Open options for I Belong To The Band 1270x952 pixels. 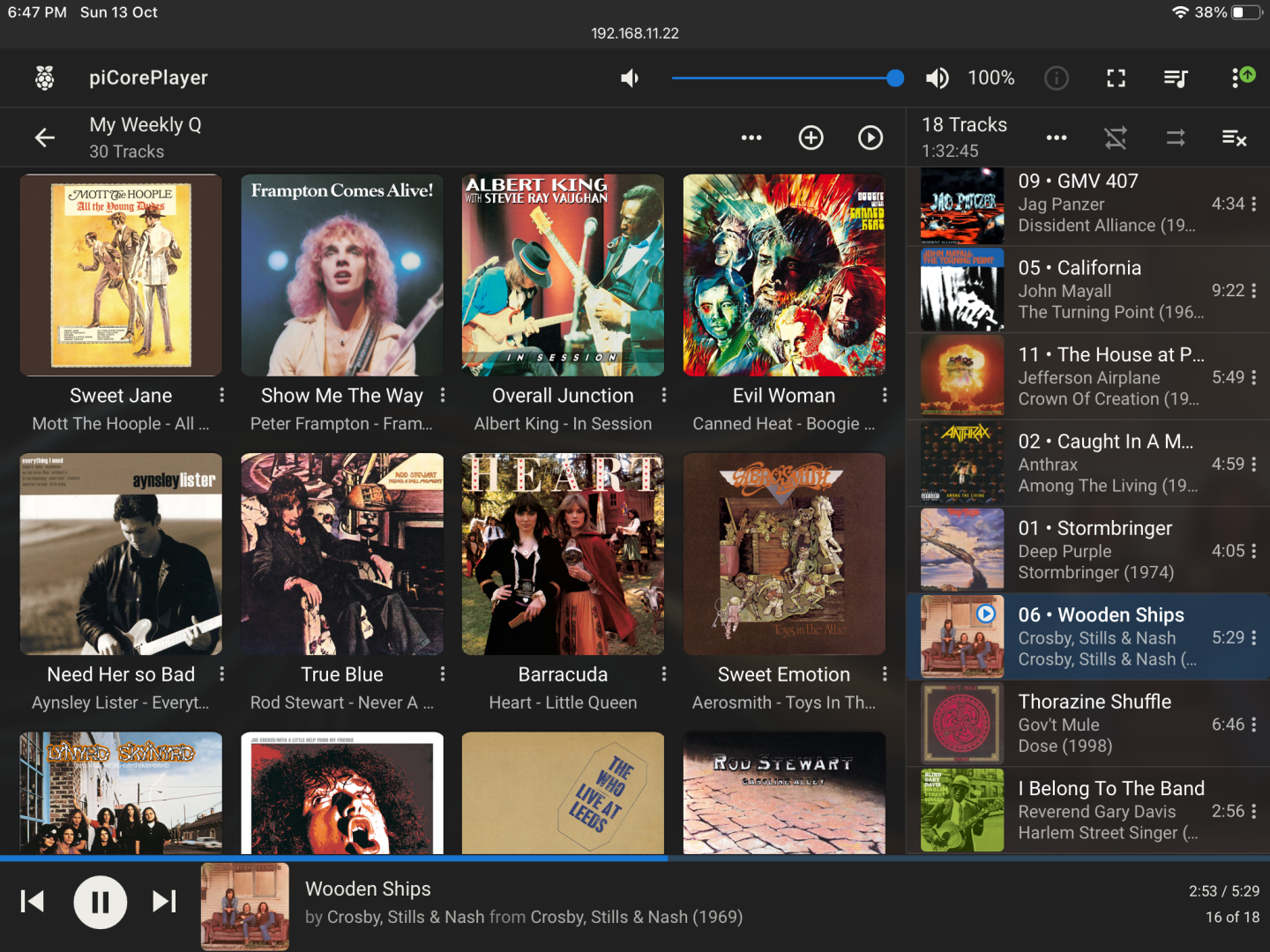[1254, 811]
